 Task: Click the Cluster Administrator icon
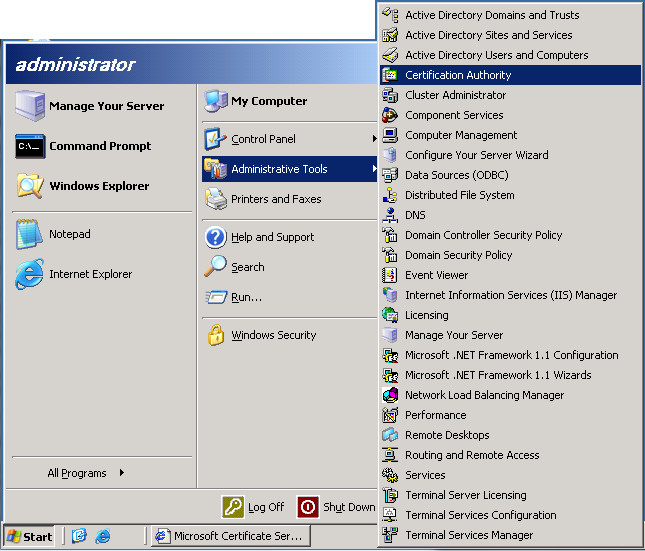click(390, 95)
